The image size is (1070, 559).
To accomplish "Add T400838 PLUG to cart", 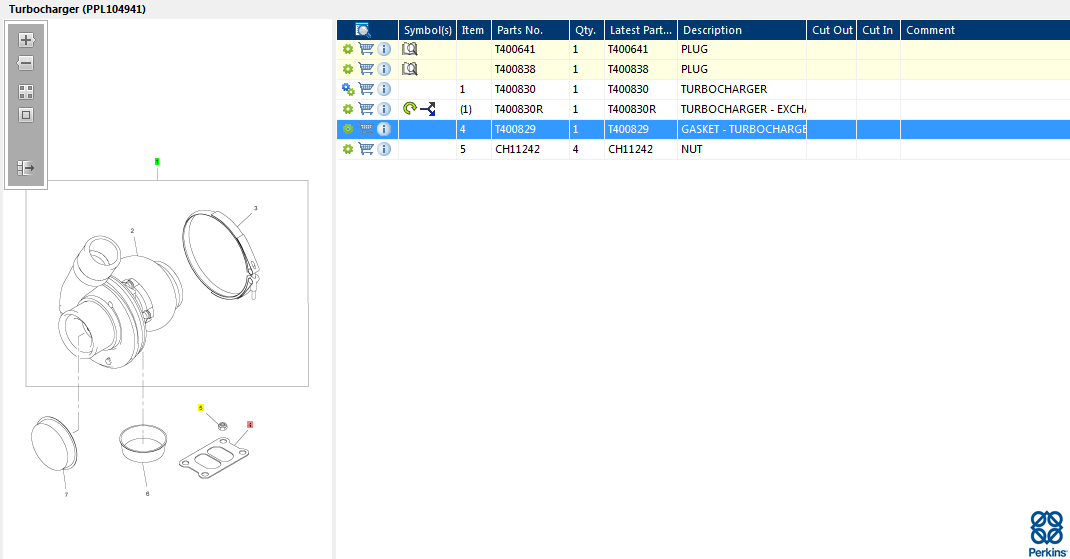I will click(x=366, y=69).
